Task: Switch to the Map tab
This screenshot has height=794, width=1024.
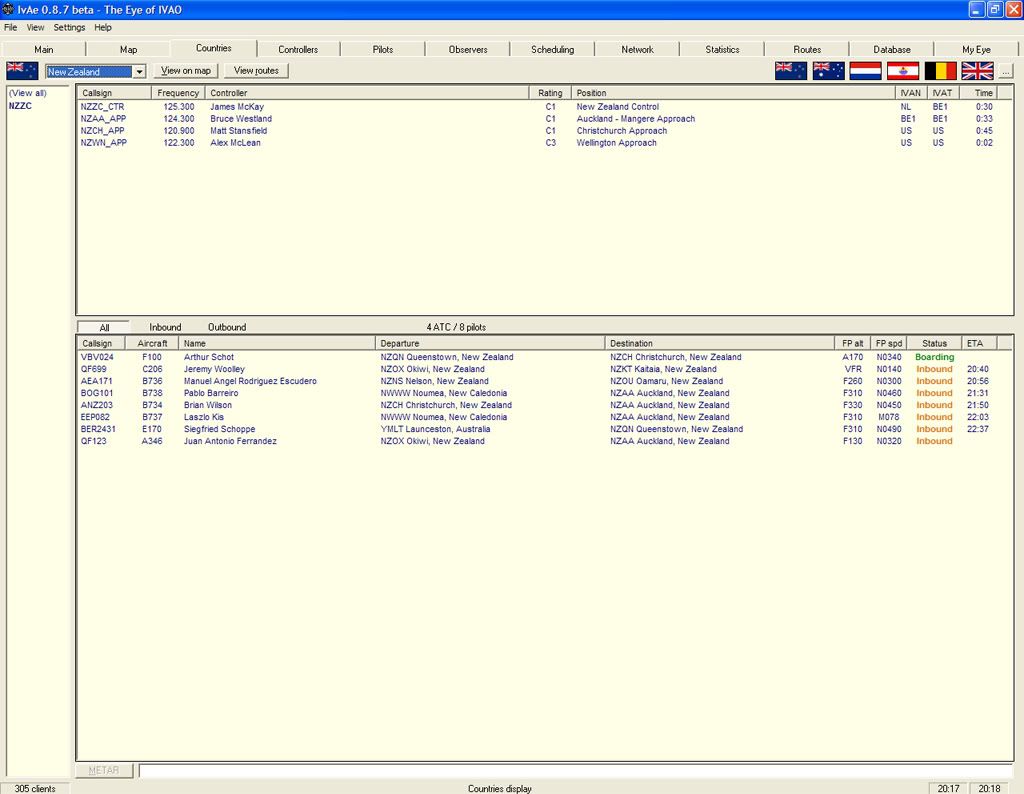Action: 128,49
